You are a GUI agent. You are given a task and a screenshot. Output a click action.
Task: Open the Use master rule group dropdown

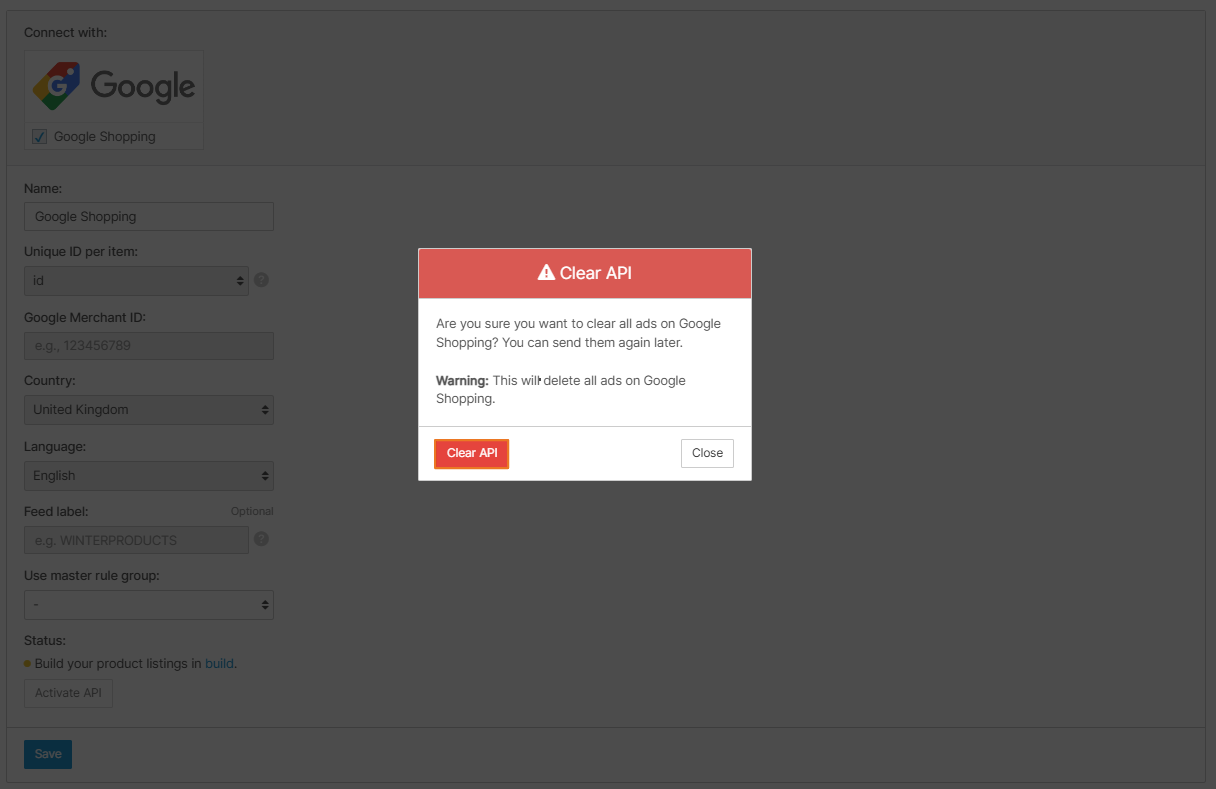(149, 605)
